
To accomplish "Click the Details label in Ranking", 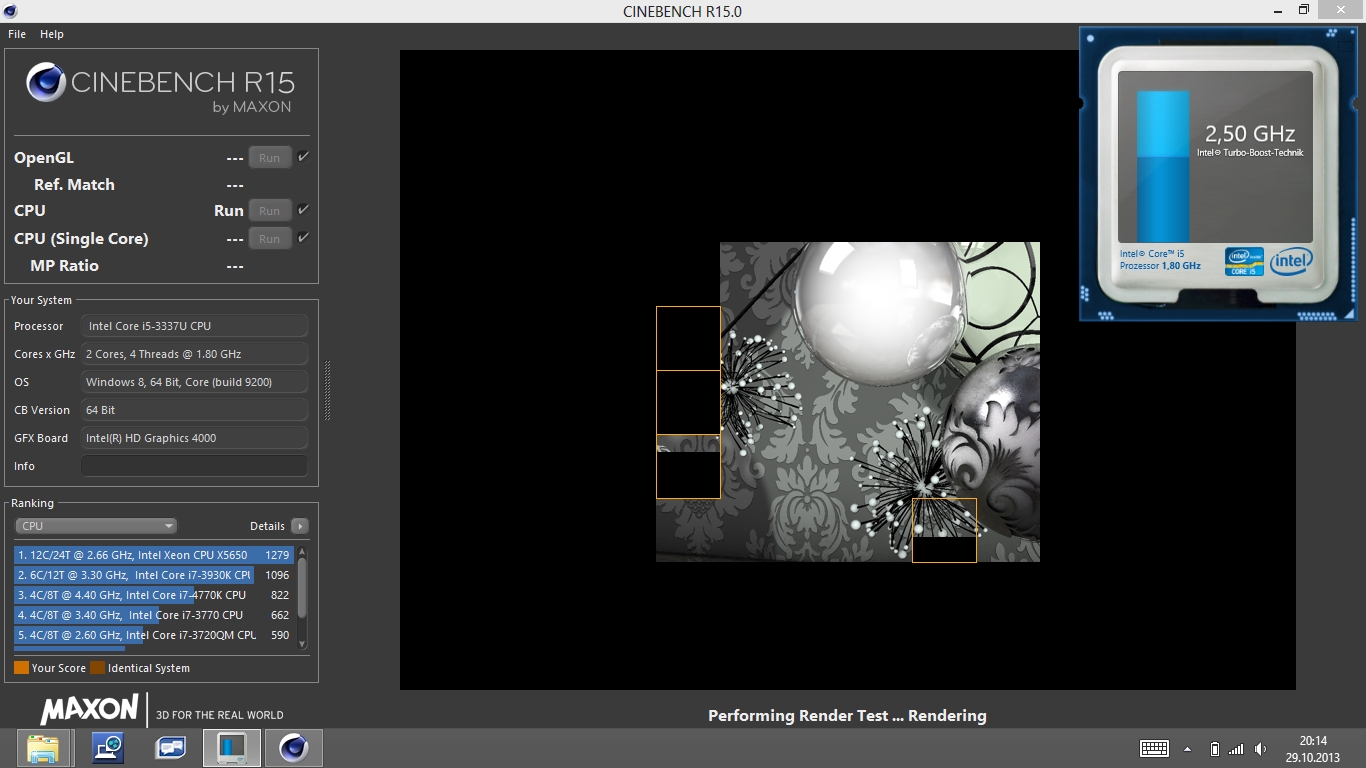I will [x=267, y=526].
